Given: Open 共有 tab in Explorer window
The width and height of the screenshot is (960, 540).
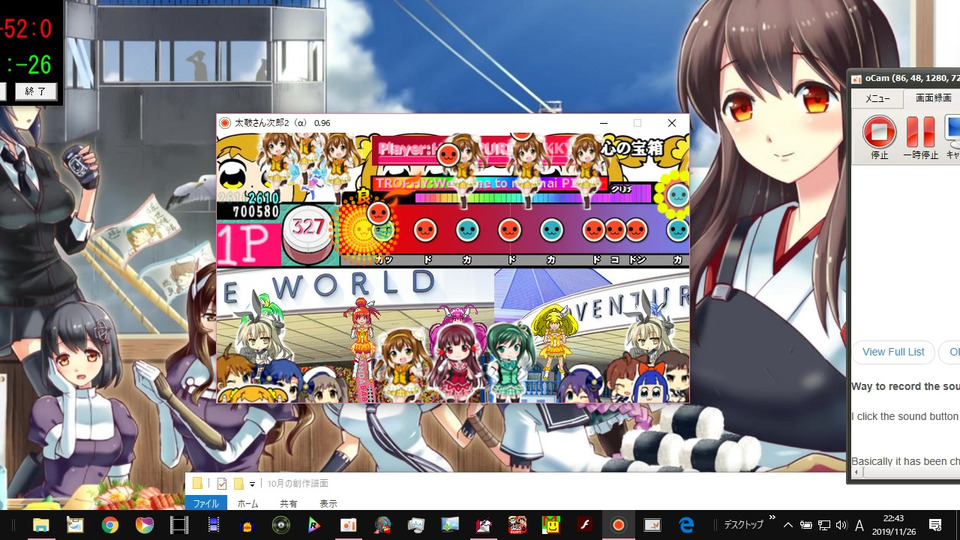Looking at the screenshot, I should [288, 503].
